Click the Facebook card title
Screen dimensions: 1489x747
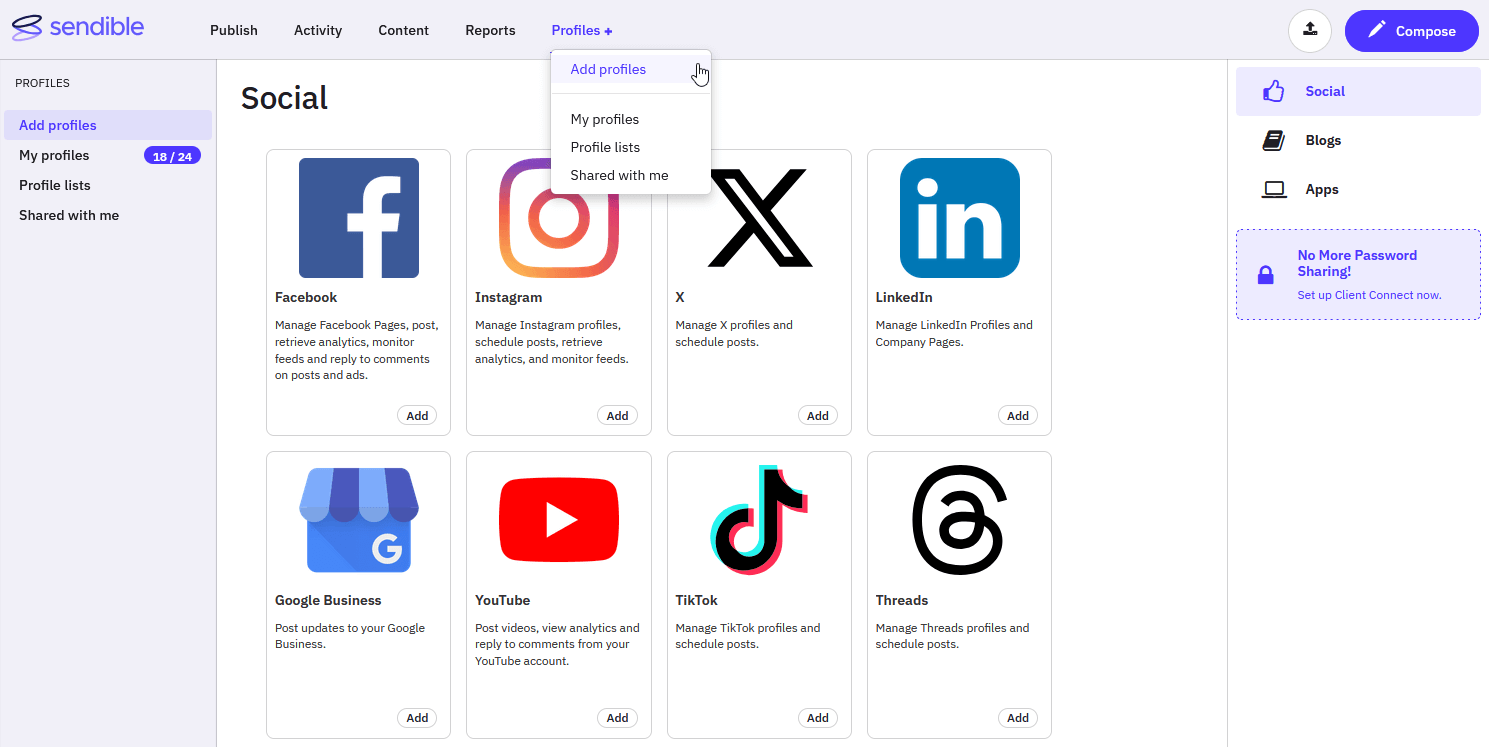tap(306, 297)
